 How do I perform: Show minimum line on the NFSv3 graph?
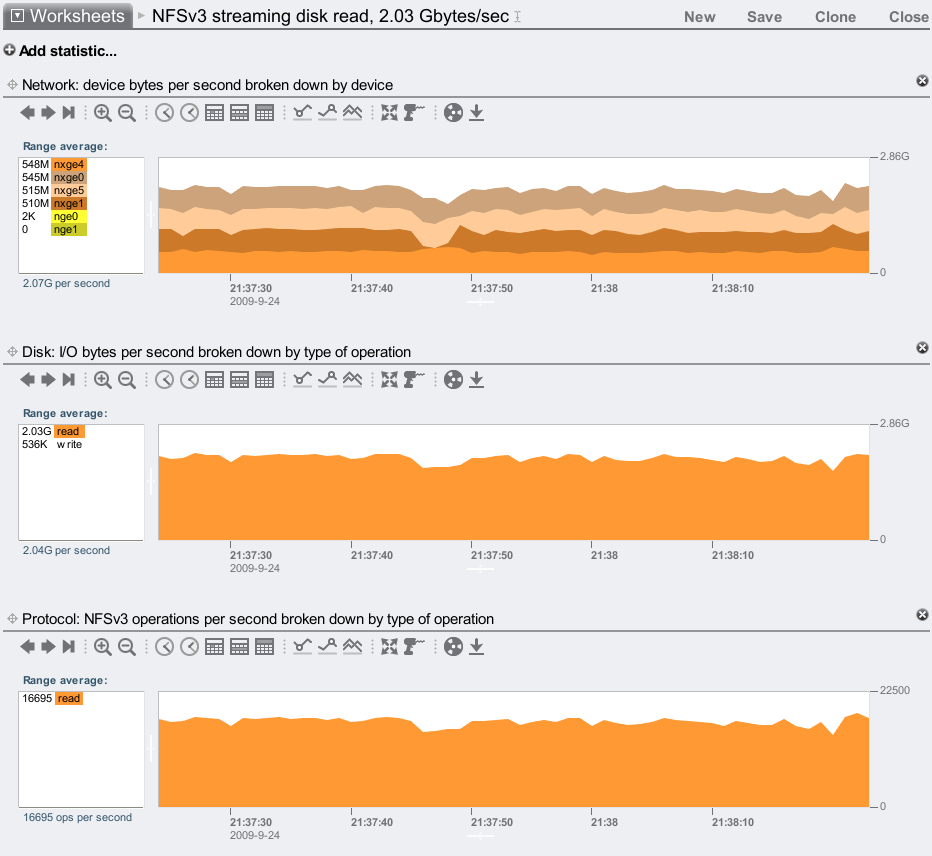point(303,647)
